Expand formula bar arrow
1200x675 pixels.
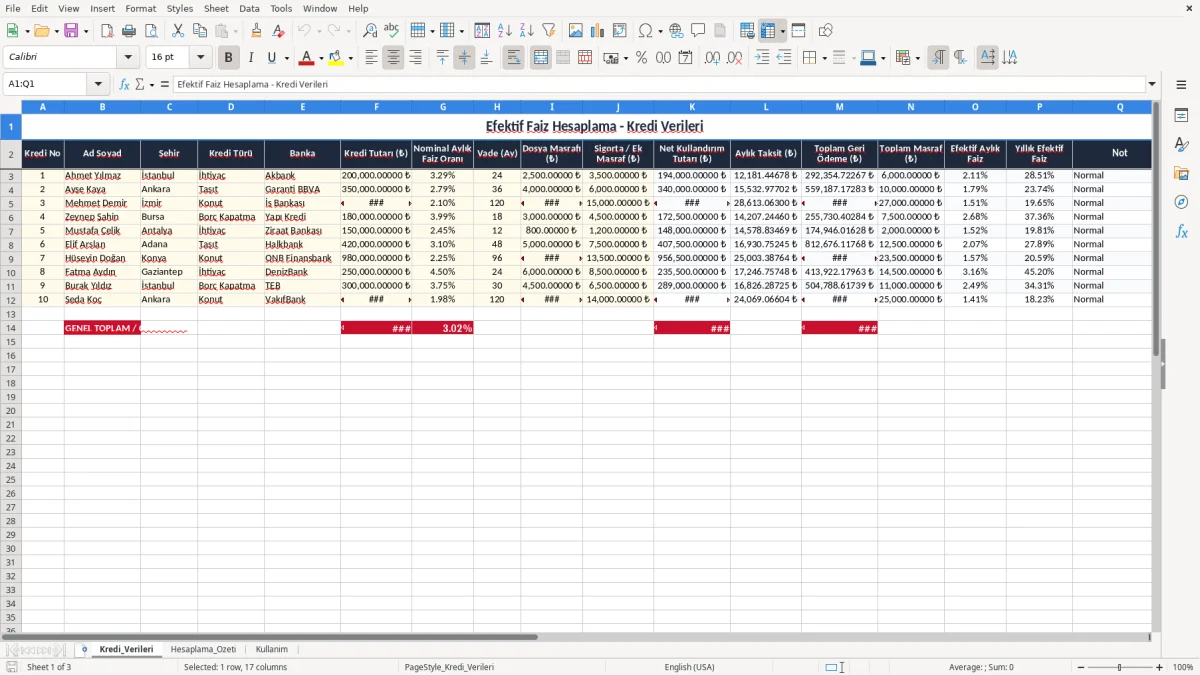pos(1152,84)
